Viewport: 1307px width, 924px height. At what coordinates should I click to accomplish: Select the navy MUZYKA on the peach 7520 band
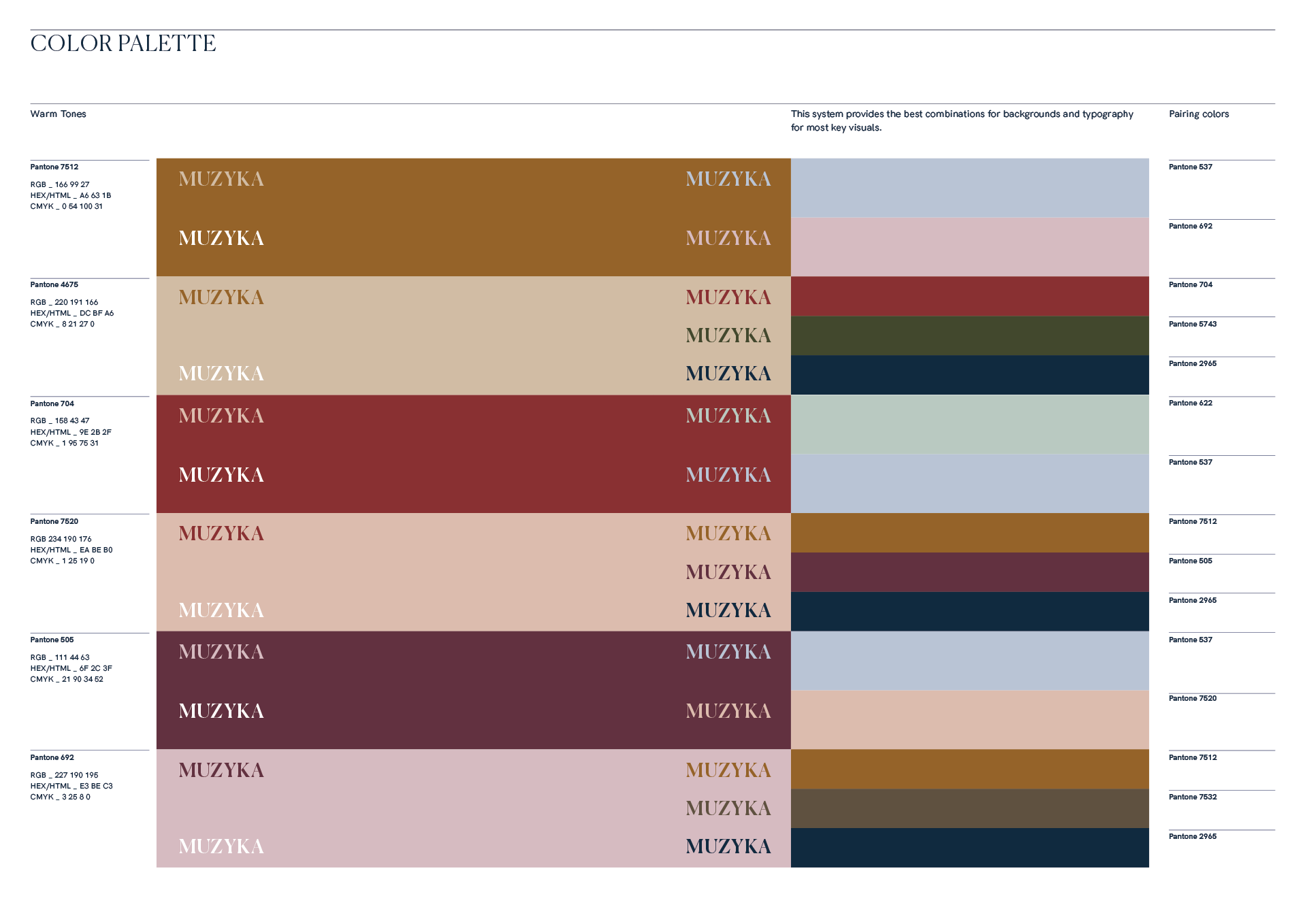pyautogui.click(x=728, y=610)
